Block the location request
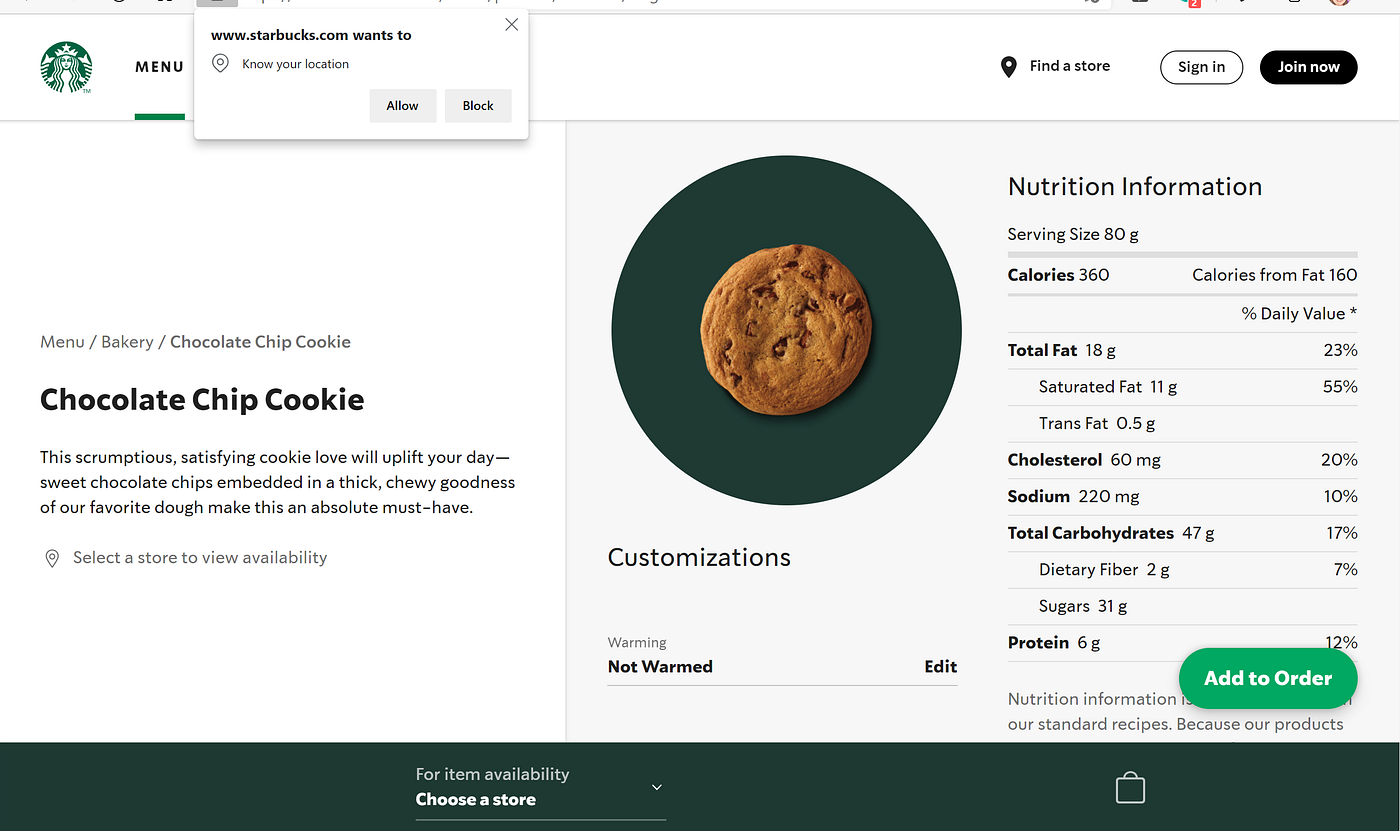Viewport: 1400px width, 831px height. (478, 106)
